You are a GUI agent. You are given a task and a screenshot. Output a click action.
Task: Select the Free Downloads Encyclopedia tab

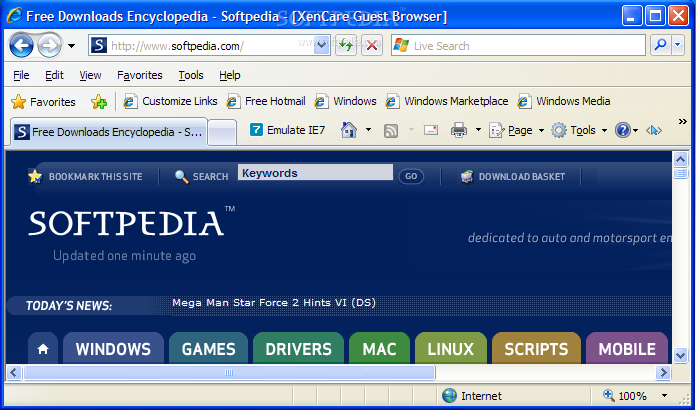tap(107, 132)
